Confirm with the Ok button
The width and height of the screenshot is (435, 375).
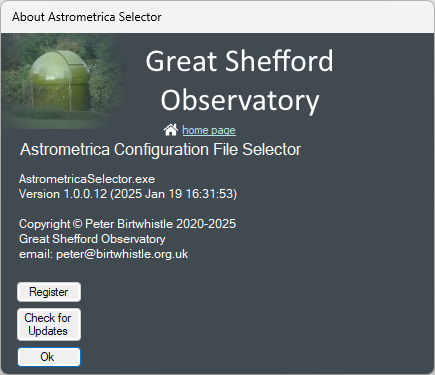tap(49, 357)
